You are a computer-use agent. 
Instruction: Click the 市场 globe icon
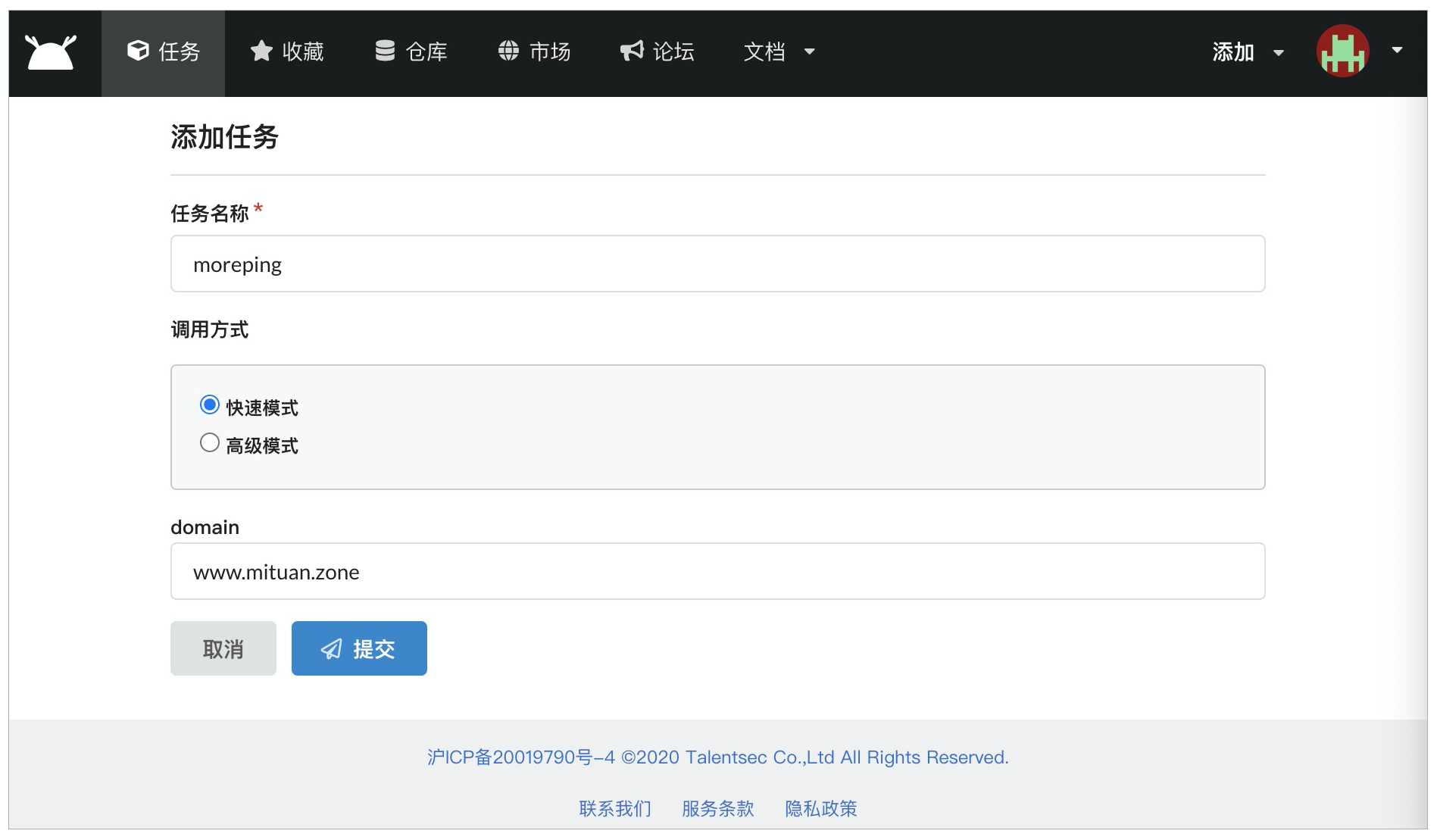(508, 52)
